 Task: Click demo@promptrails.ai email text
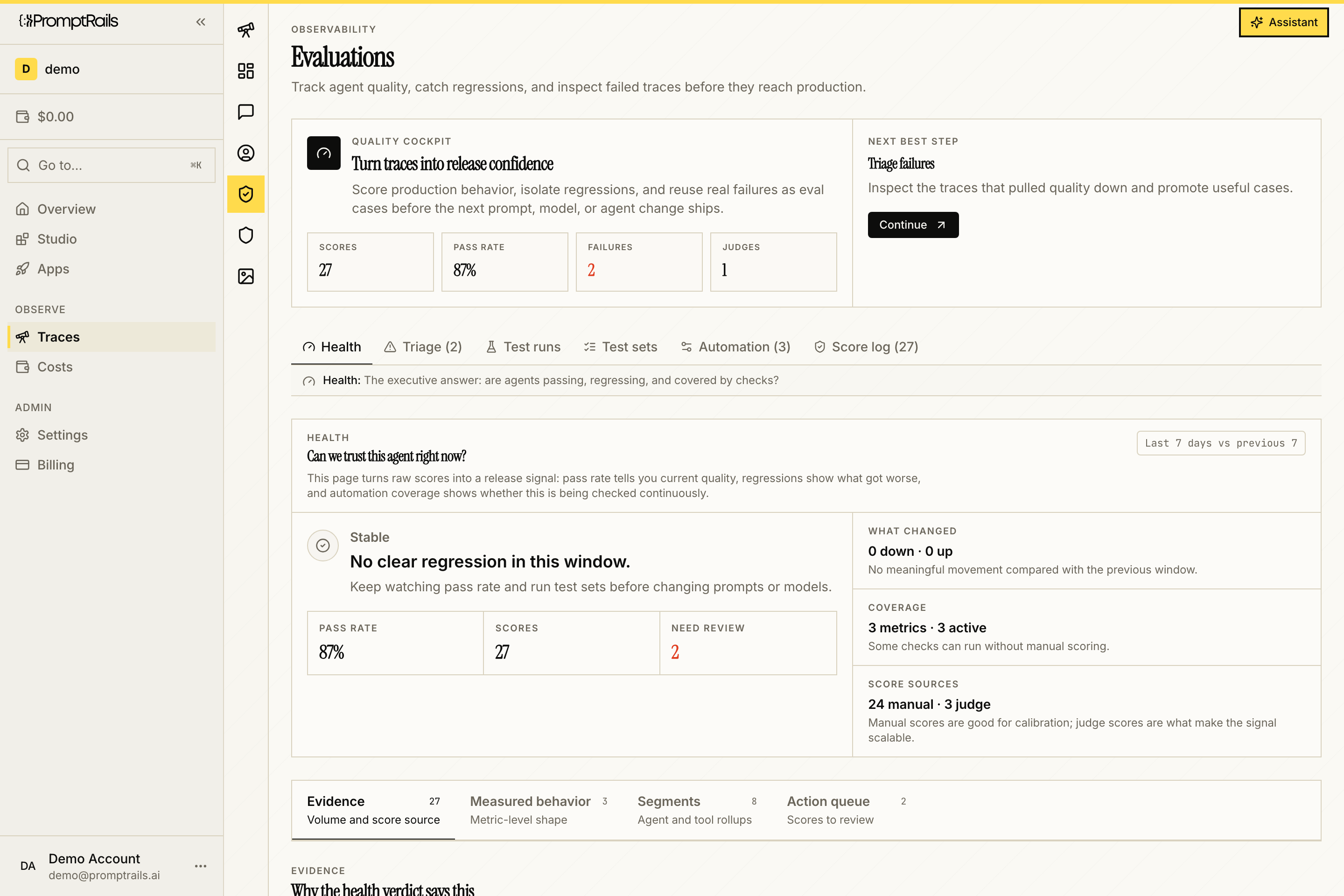coord(104,875)
